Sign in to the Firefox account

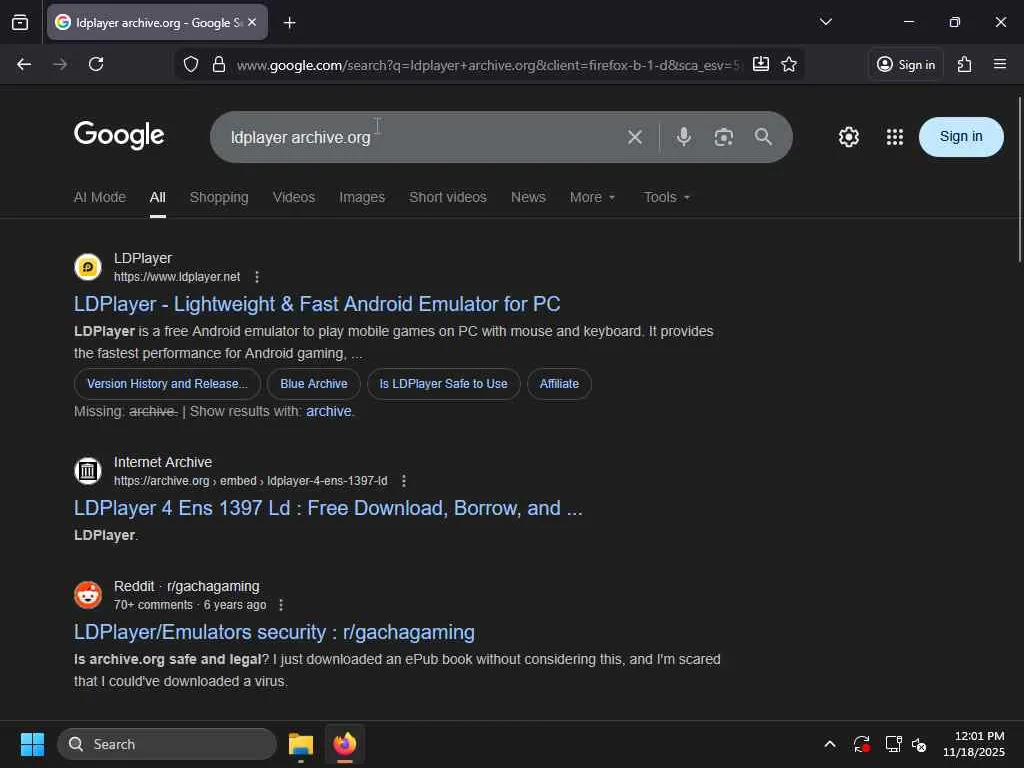pyautogui.click(x=906, y=65)
